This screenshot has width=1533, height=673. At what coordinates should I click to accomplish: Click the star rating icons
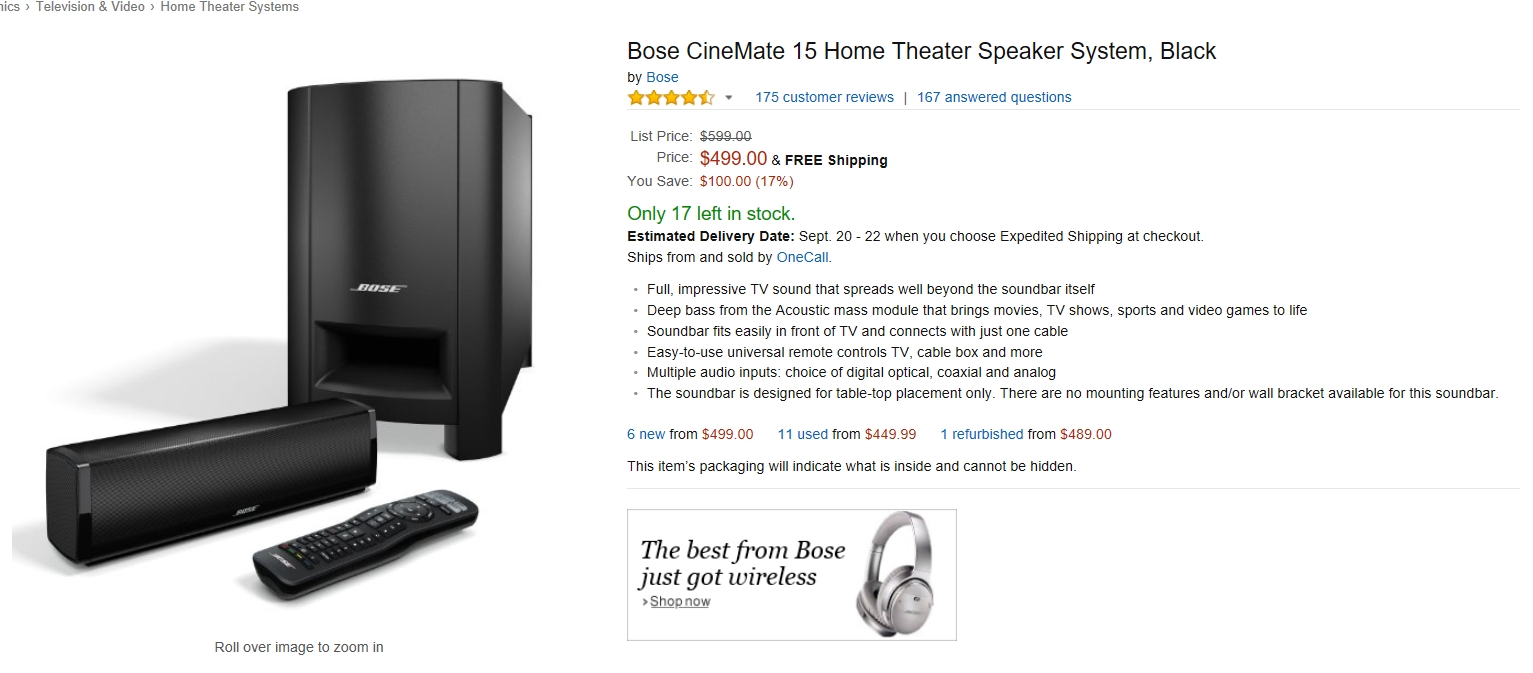coord(670,97)
